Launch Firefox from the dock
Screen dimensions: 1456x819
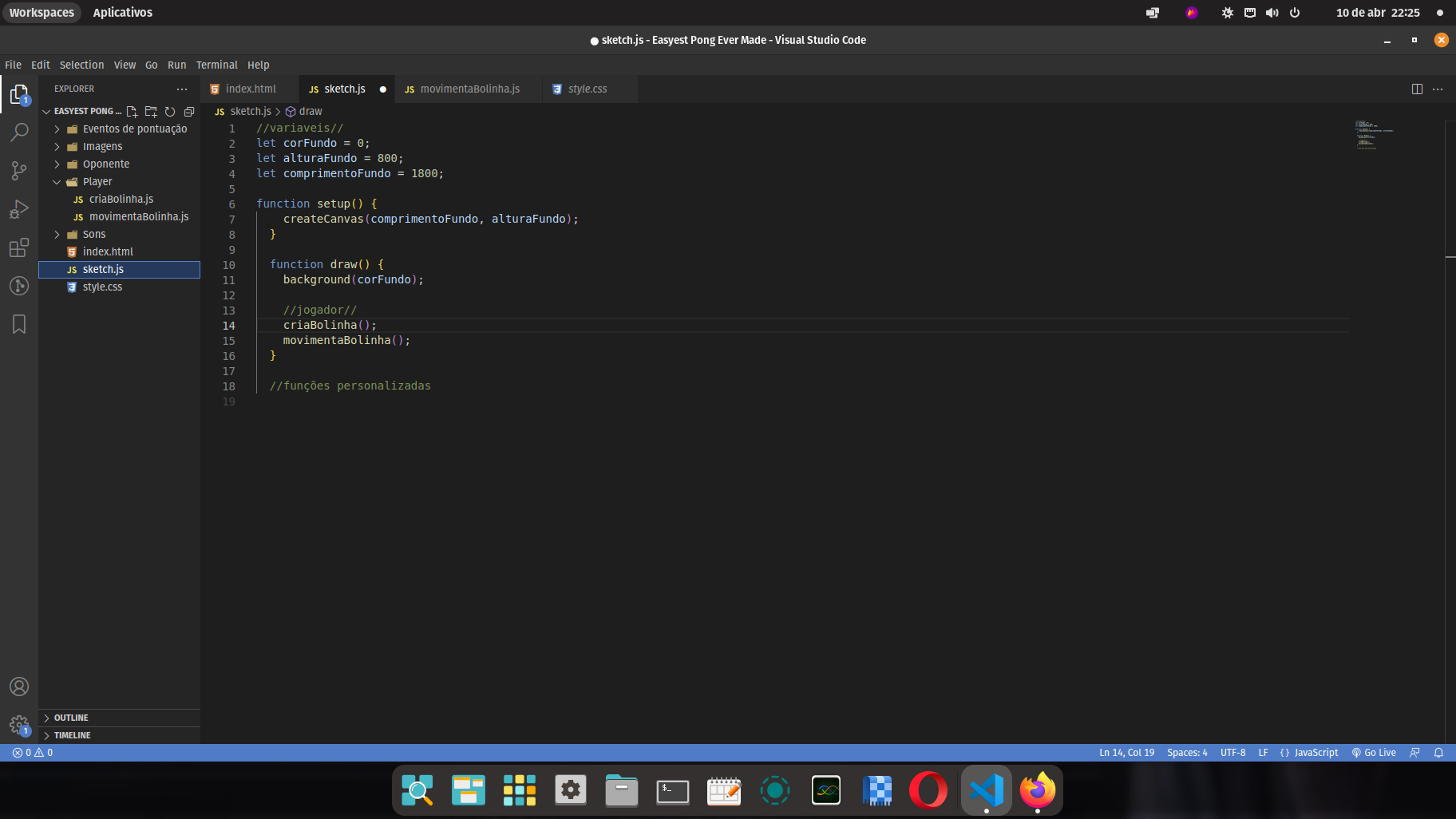[1037, 790]
